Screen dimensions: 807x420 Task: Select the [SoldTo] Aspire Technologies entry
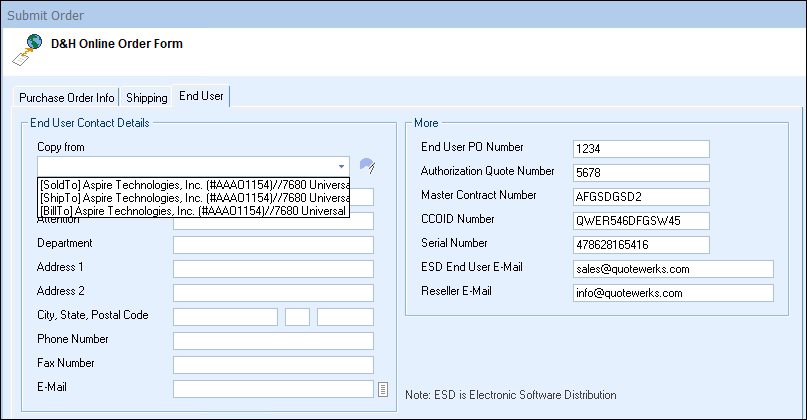tap(193, 185)
